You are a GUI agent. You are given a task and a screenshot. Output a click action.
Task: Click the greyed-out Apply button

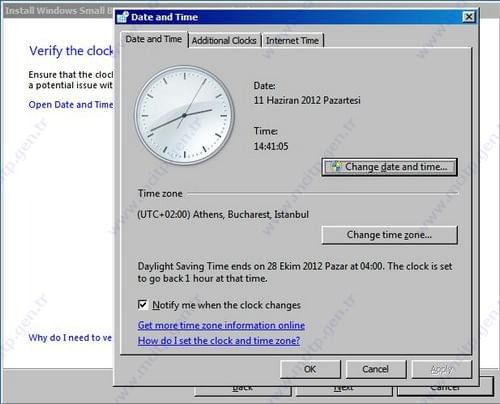[x=442, y=369]
